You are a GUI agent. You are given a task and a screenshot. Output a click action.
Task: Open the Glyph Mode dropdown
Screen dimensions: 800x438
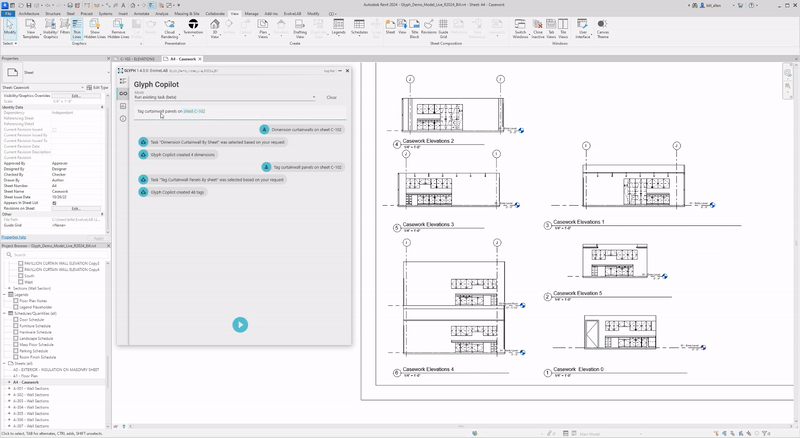click(225, 97)
